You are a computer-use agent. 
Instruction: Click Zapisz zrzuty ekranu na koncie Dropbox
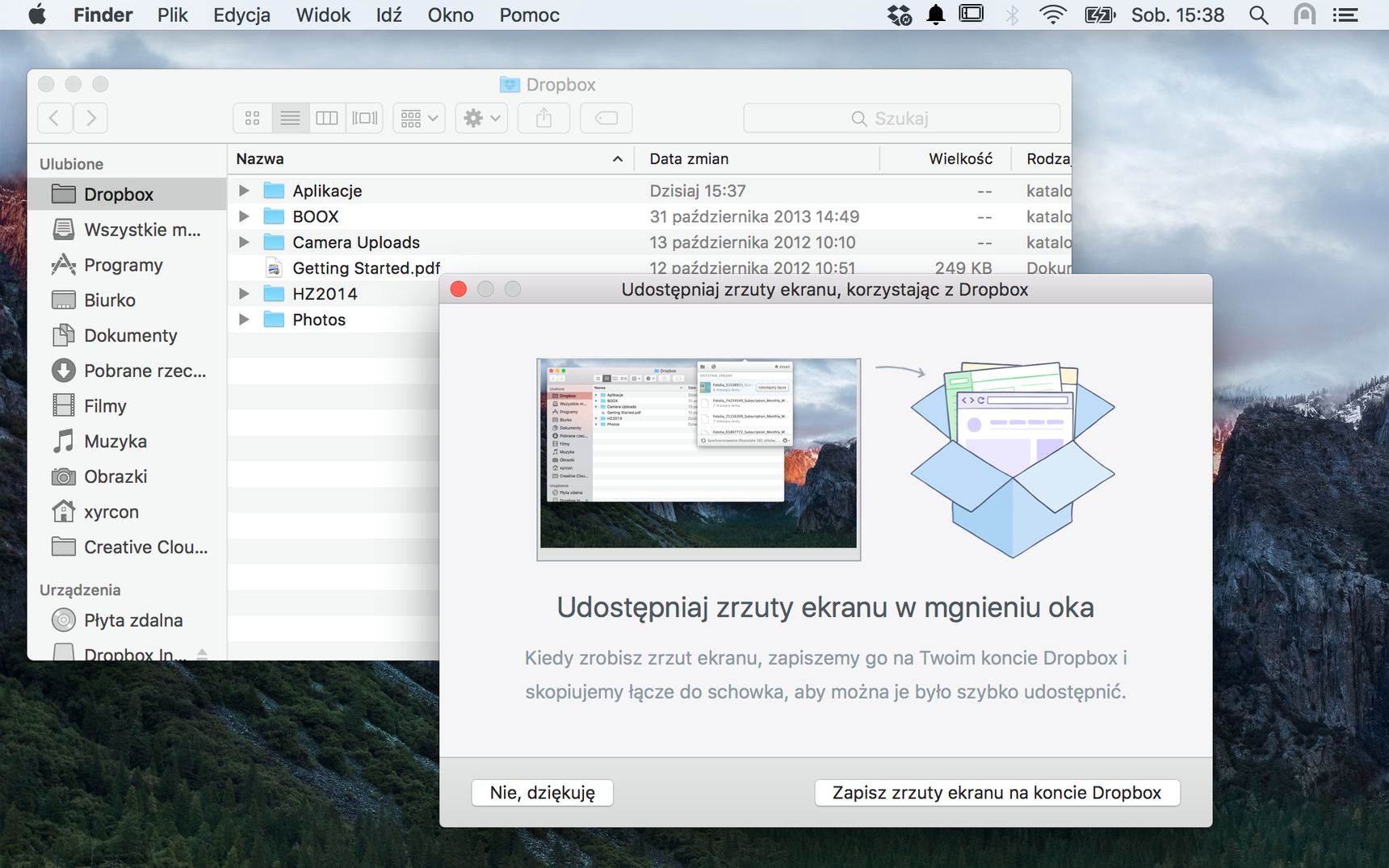click(x=997, y=793)
